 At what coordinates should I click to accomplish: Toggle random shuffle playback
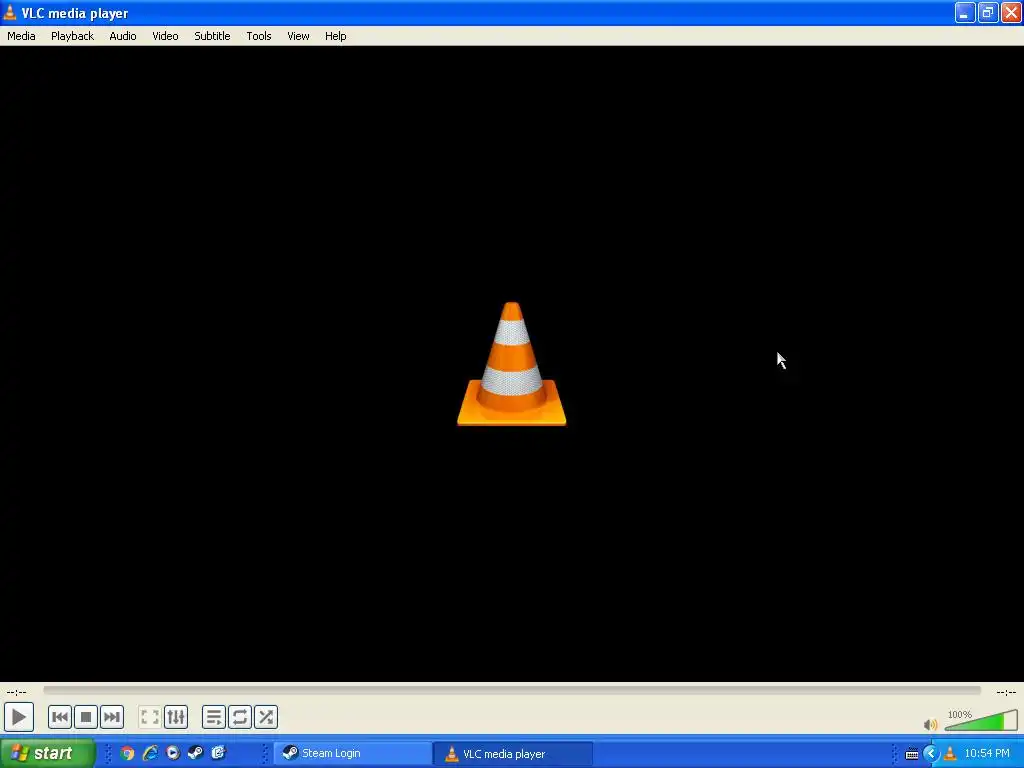point(266,717)
